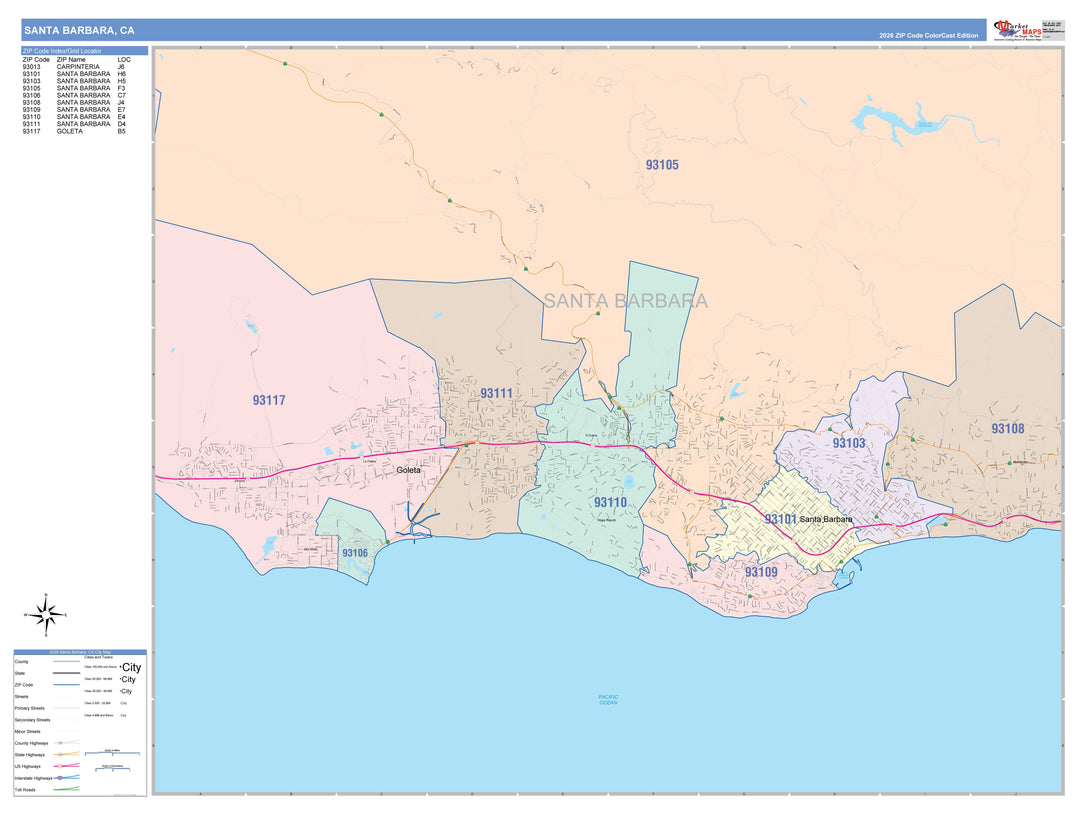Click index row with location C7
The image size is (1080, 814).
pos(74,95)
